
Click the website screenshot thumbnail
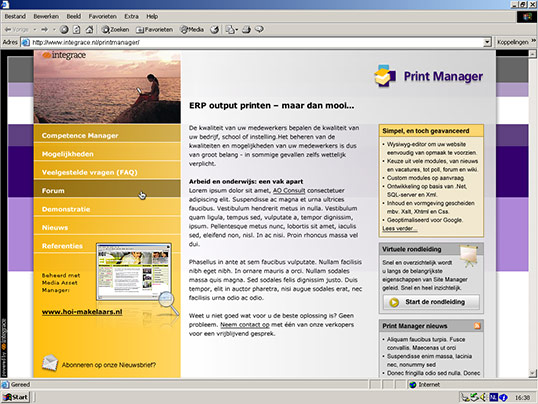pos(134,272)
